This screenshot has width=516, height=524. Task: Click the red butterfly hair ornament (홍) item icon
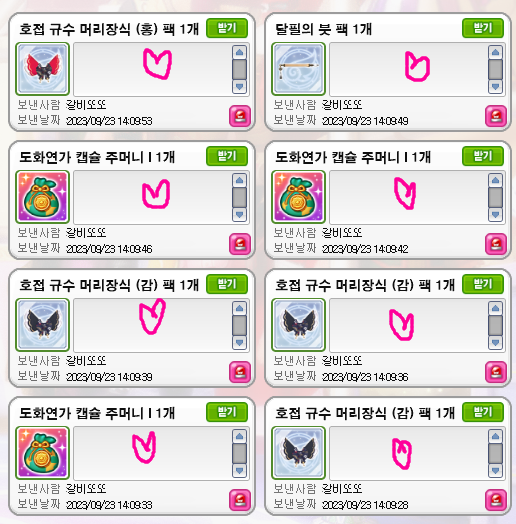pos(42,69)
